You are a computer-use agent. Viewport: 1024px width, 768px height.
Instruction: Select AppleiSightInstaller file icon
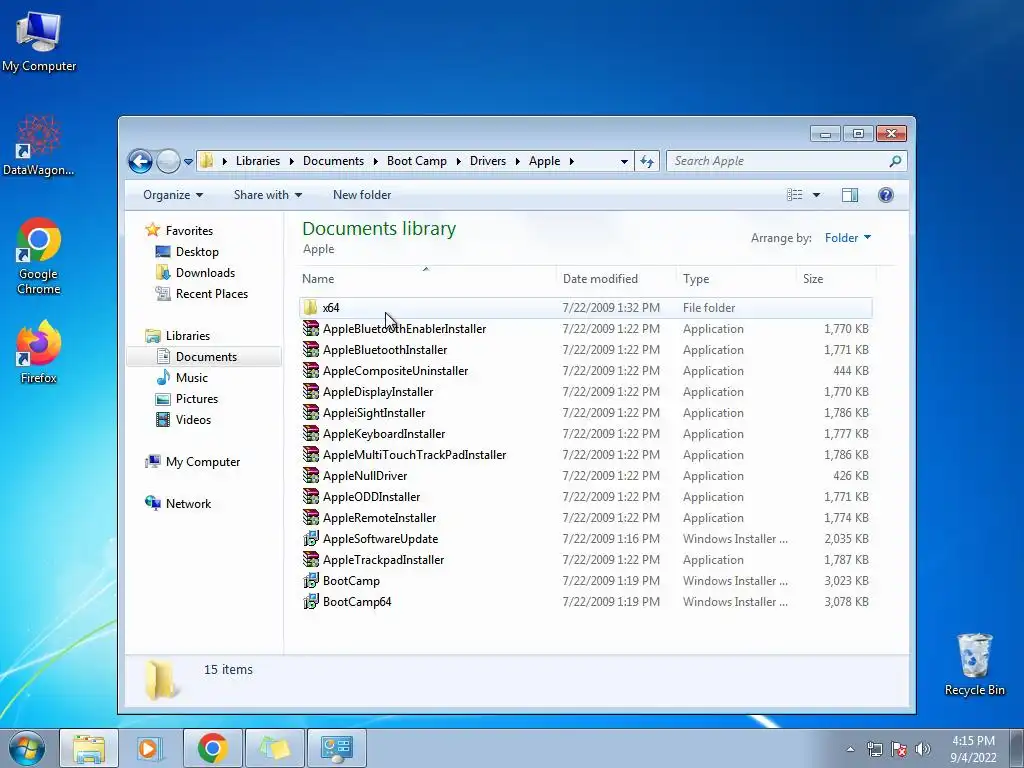point(311,413)
